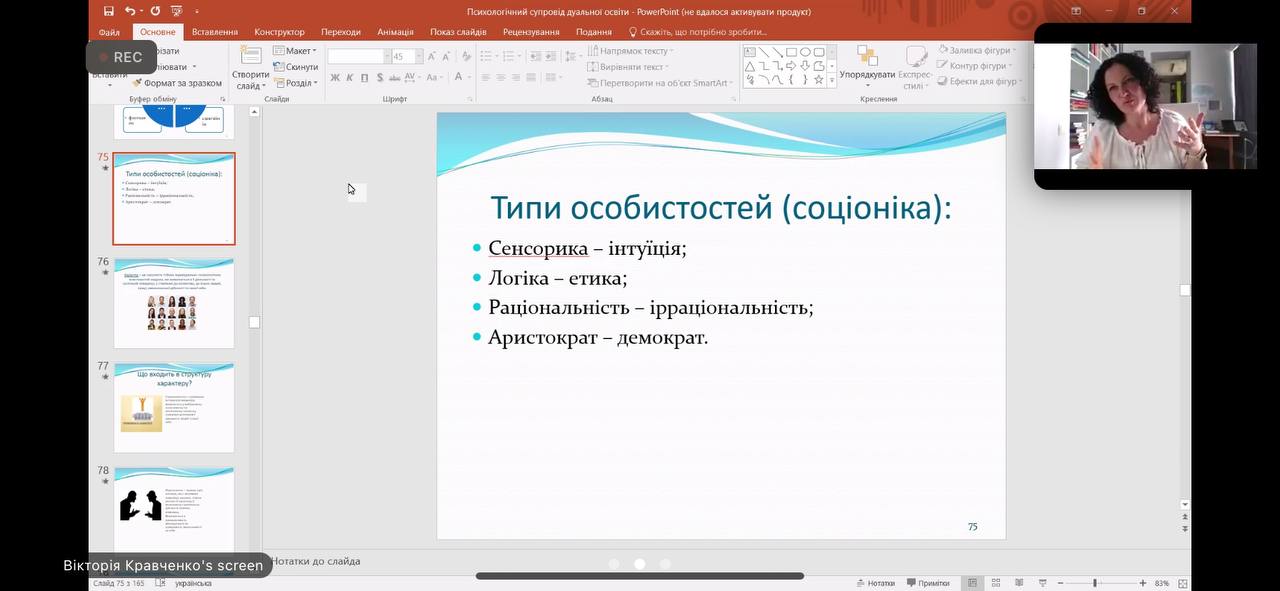
Task: Toggle Normal view button in status bar
Action: coord(971,583)
